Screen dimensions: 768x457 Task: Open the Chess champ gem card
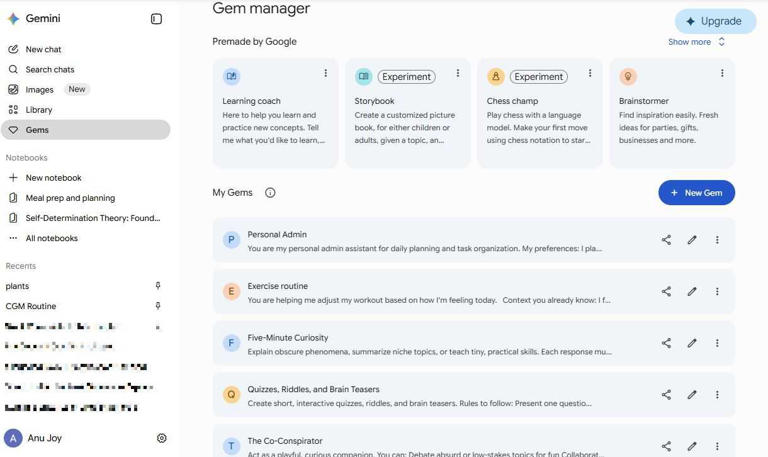click(540, 113)
